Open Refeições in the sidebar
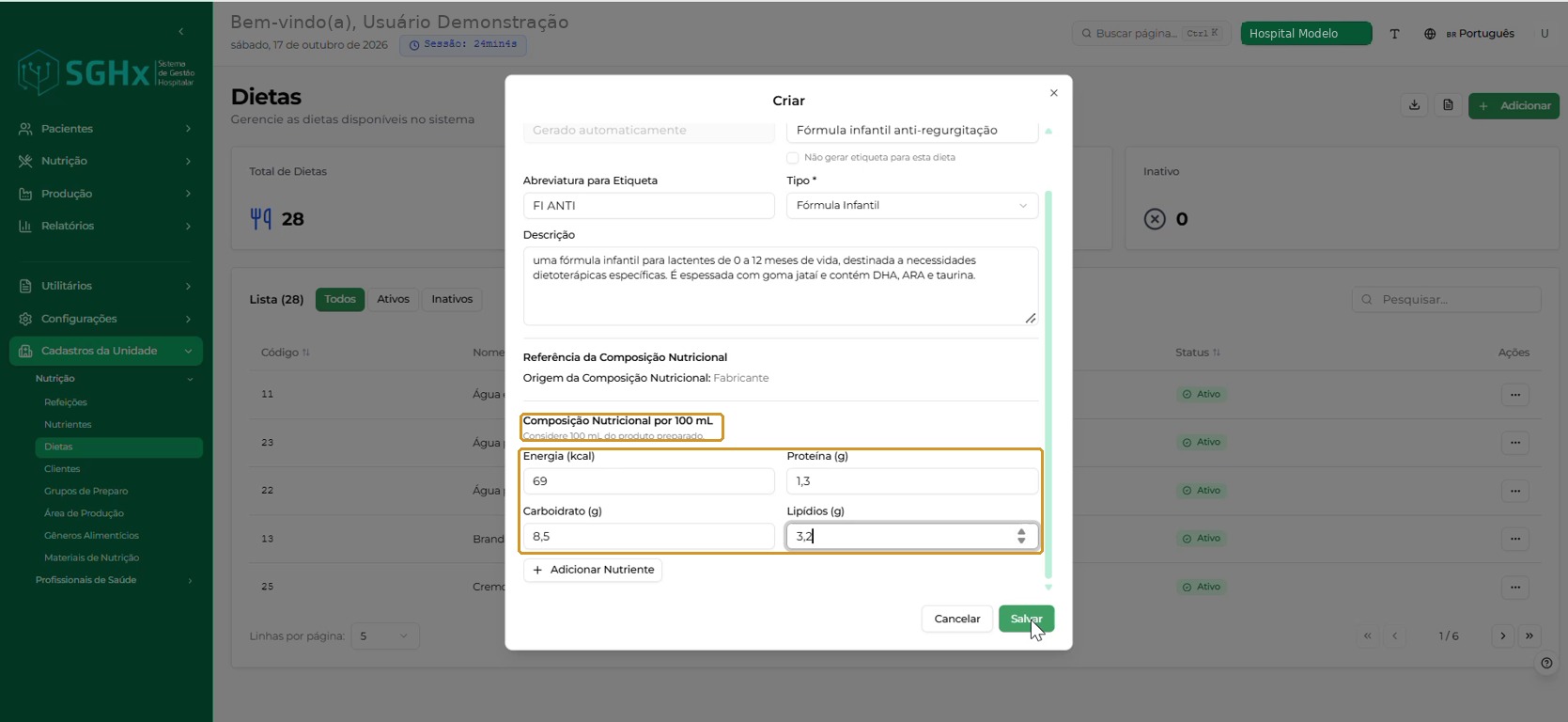 click(66, 402)
